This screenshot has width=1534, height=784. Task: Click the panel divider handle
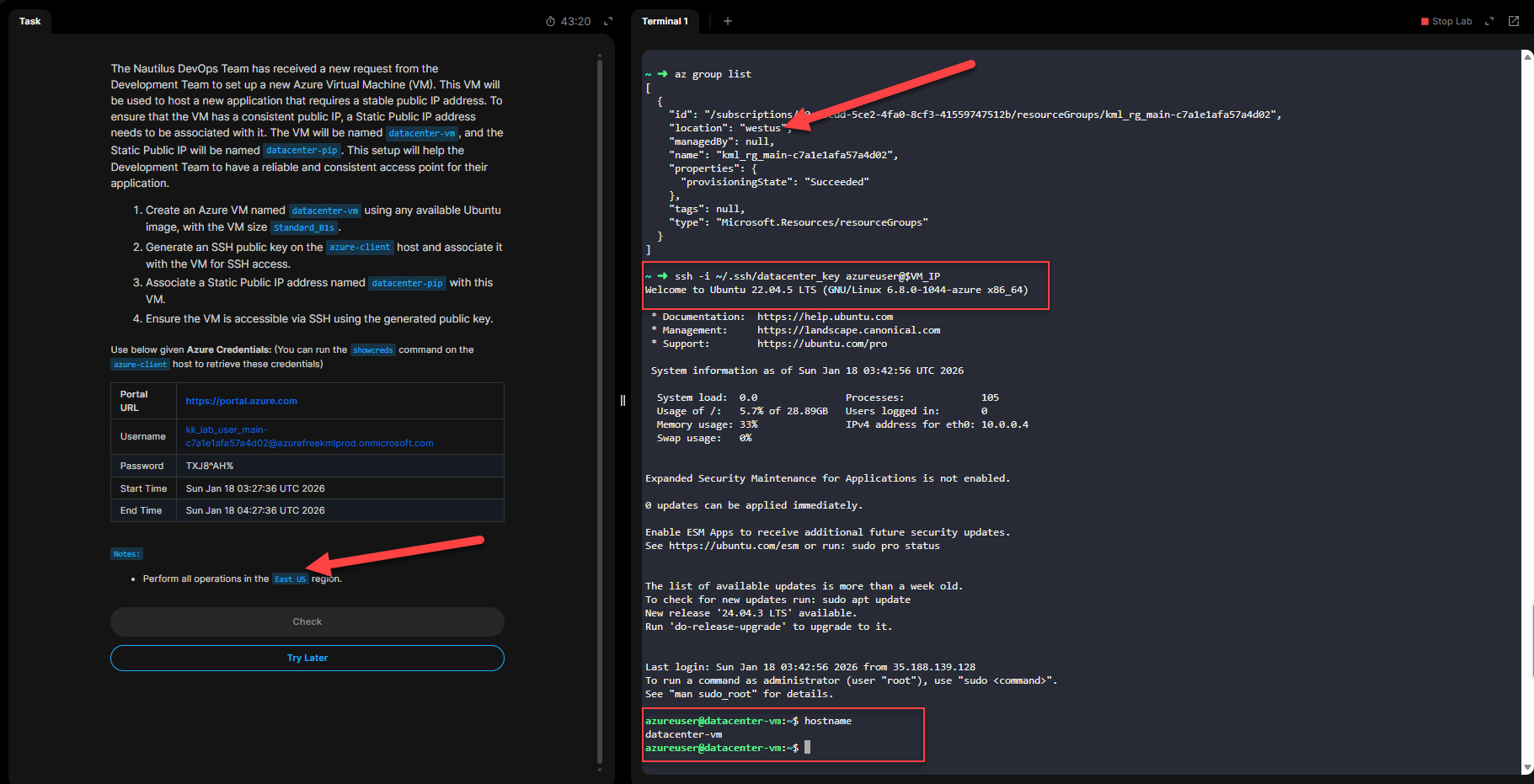[x=623, y=401]
